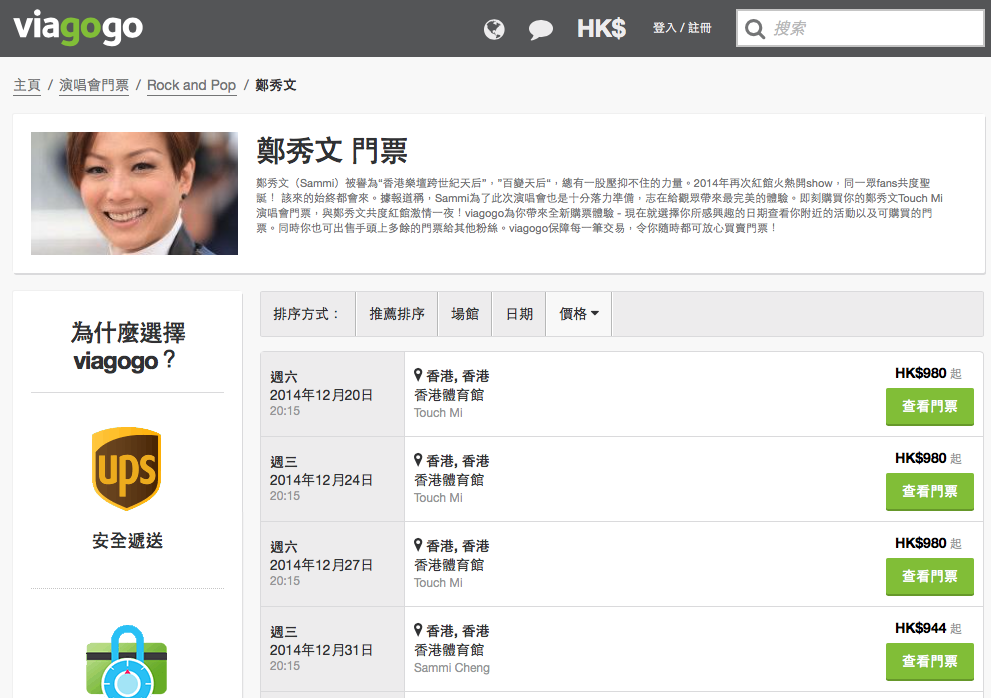View tickets for December 24 show
The height and width of the screenshot is (698, 991).
point(929,492)
